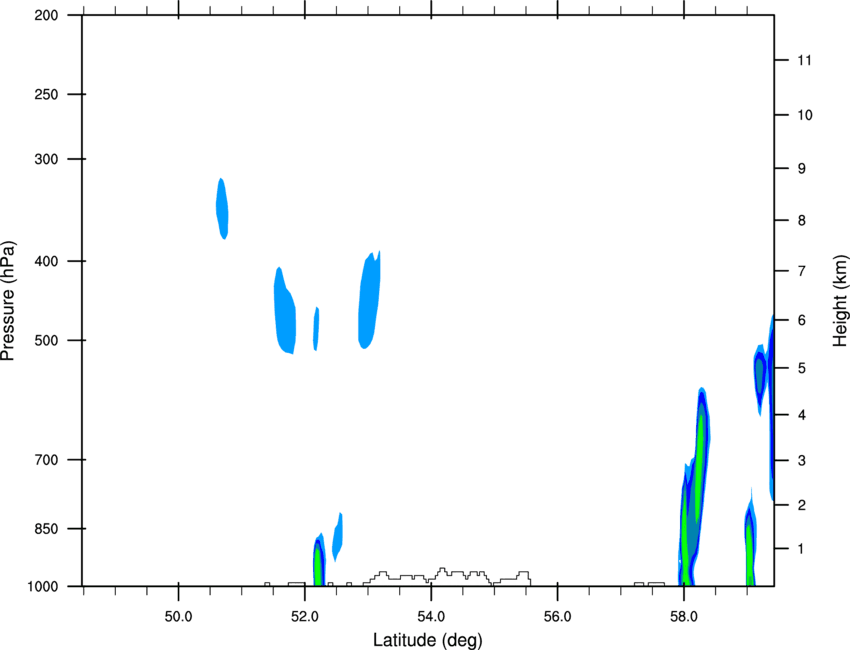This screenshot has width=850, height=650.
Task: Pick the 5 km height label
Action: 802,368
